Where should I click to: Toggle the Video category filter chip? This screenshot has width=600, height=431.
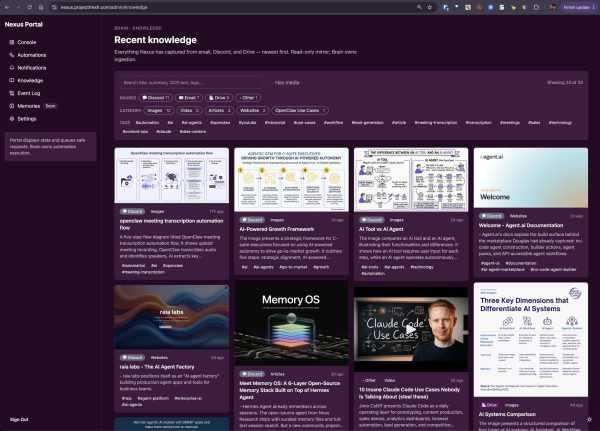click(189, 110)
